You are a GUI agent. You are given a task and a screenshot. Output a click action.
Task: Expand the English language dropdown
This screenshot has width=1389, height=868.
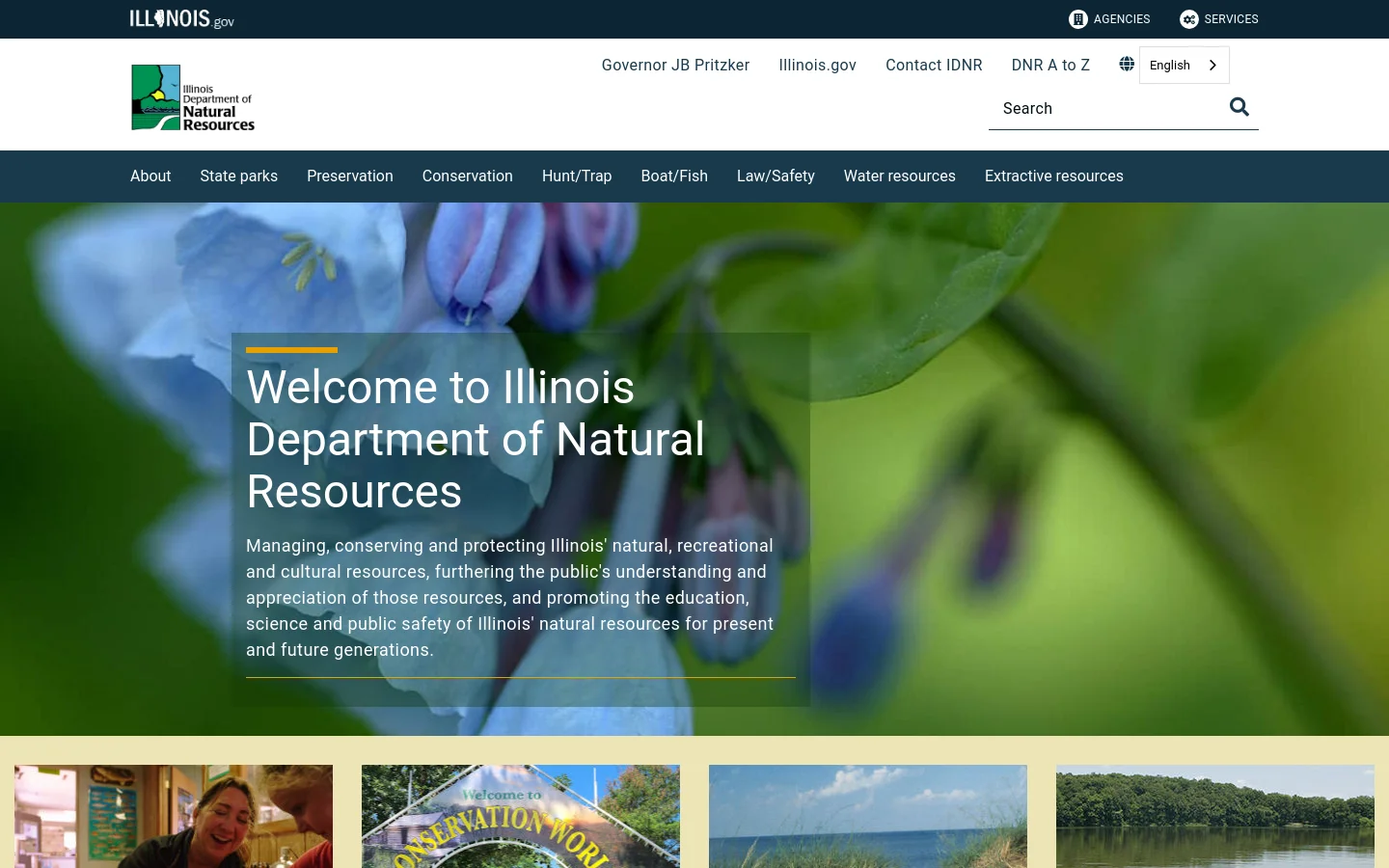point(1184,65)
